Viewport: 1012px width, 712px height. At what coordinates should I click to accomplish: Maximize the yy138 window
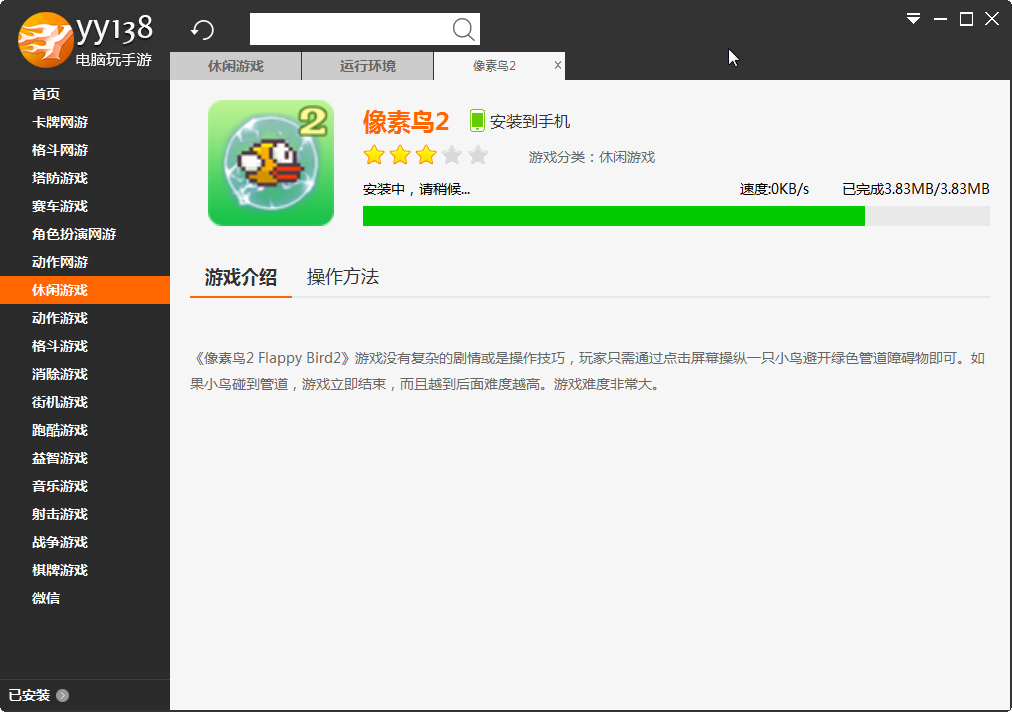(x=966, y=19)
